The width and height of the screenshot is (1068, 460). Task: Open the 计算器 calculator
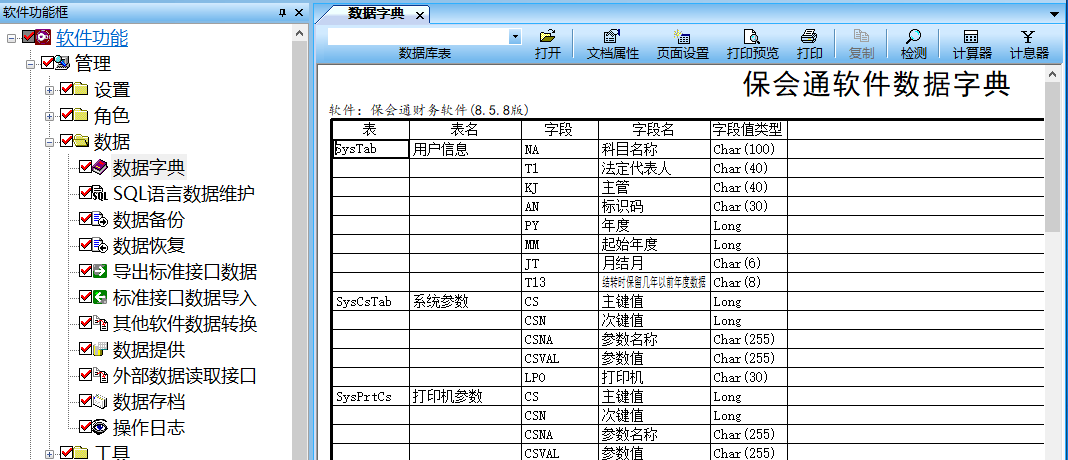point(972,37)
